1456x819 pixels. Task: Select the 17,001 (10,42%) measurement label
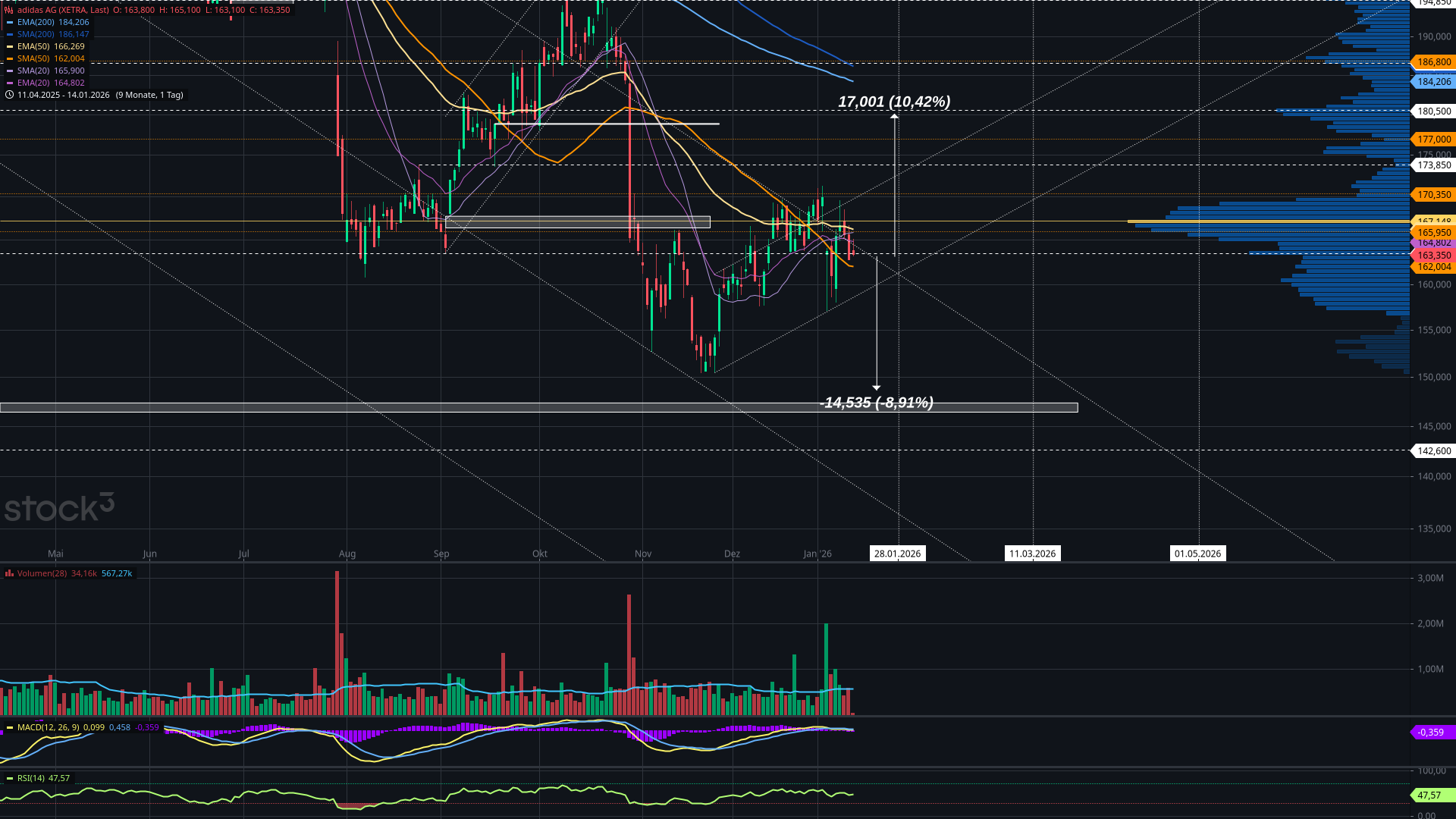[894, 102]
